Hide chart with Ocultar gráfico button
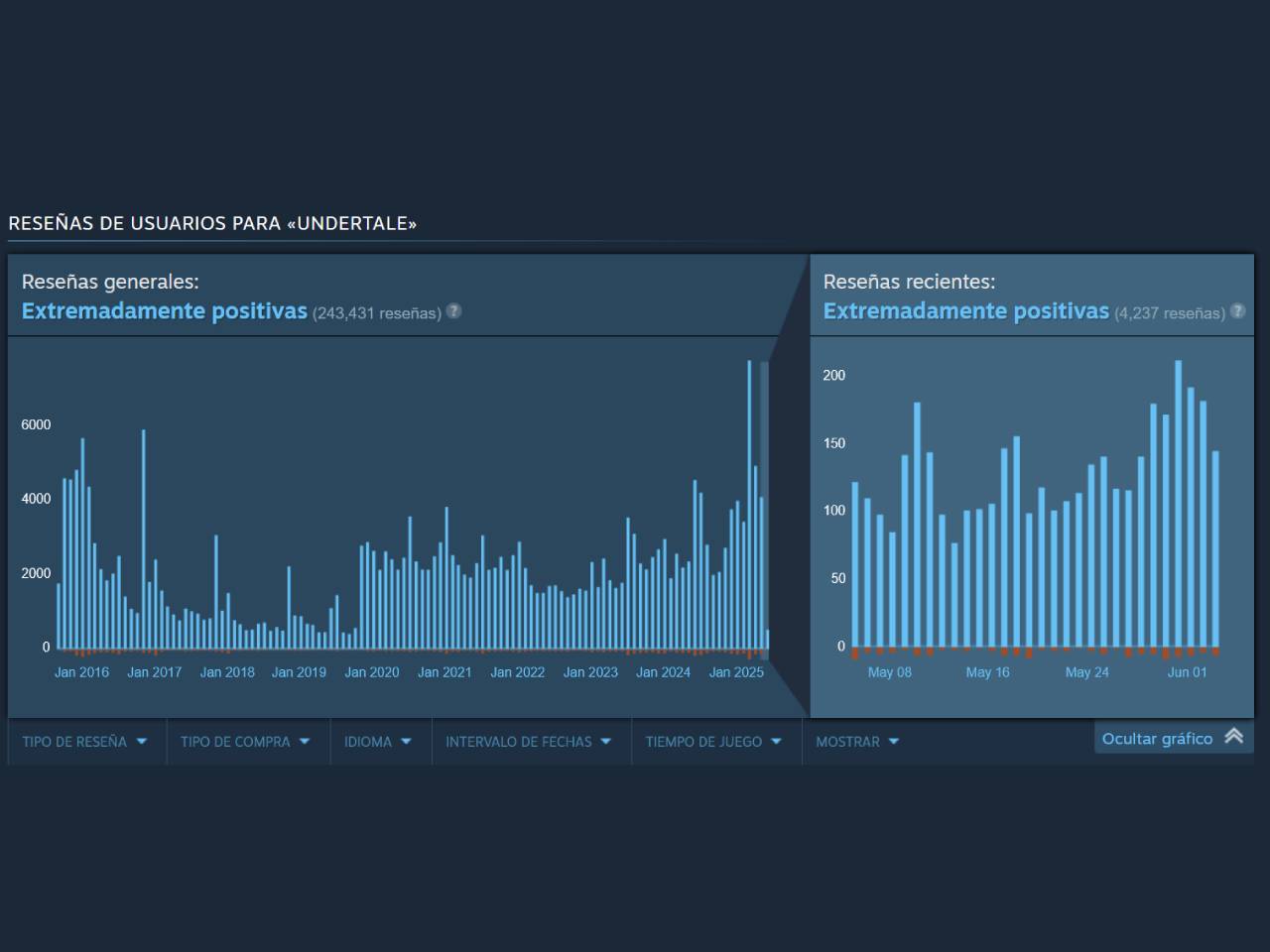This screenshot has width=1270, height=952. click(1173, 738)
